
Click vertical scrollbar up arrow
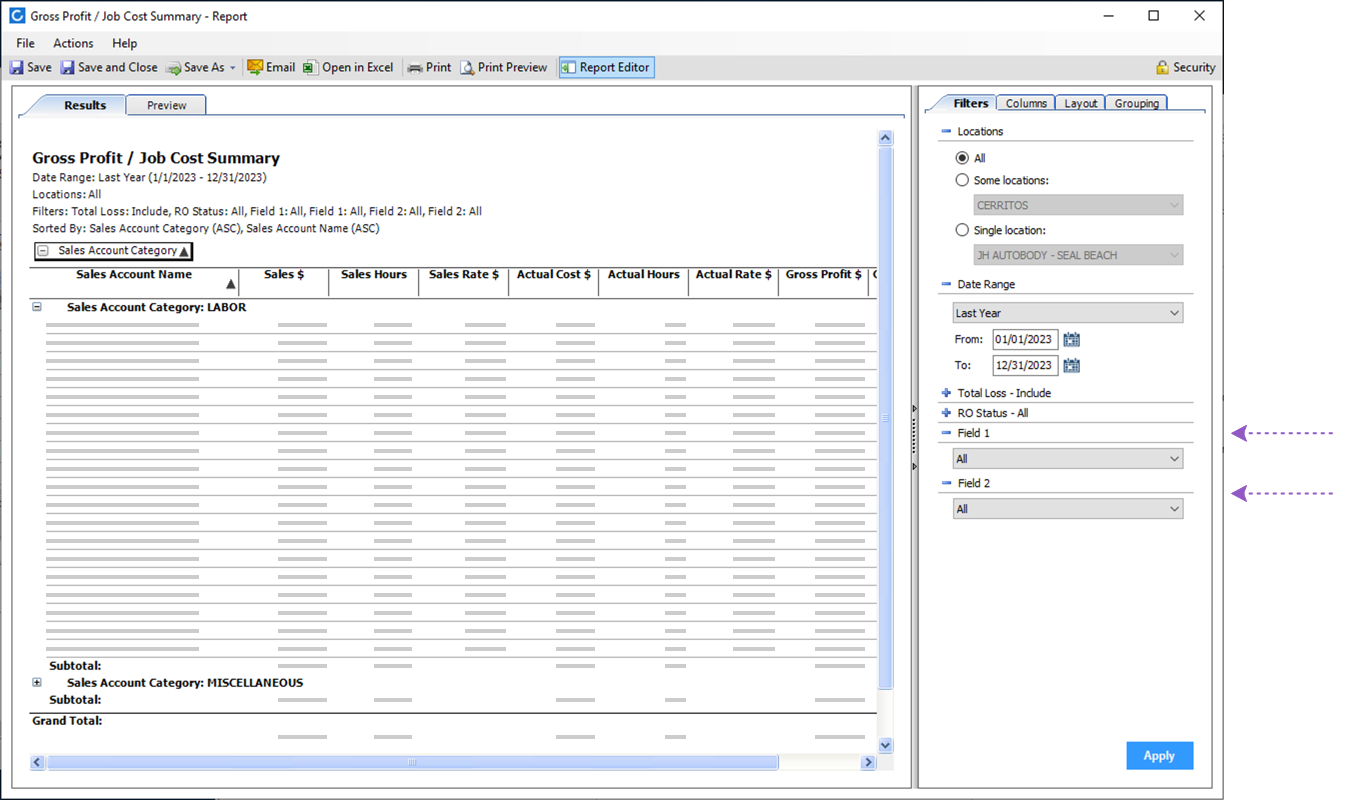[x=885, y=138]
